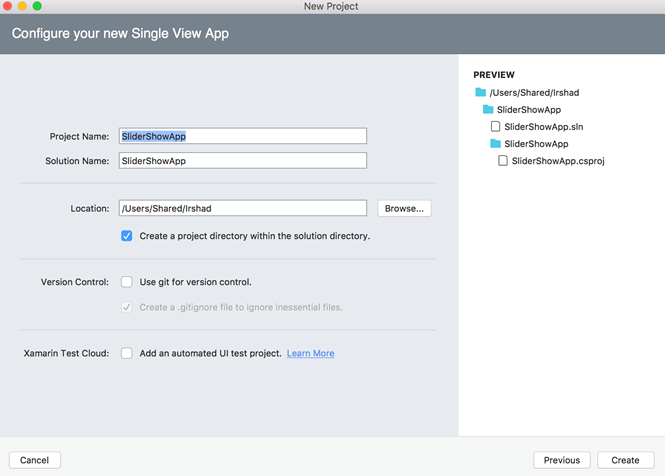665x476 pixels.
Task: Select the solution SliderShowApp folder icon
Action: 488,109
